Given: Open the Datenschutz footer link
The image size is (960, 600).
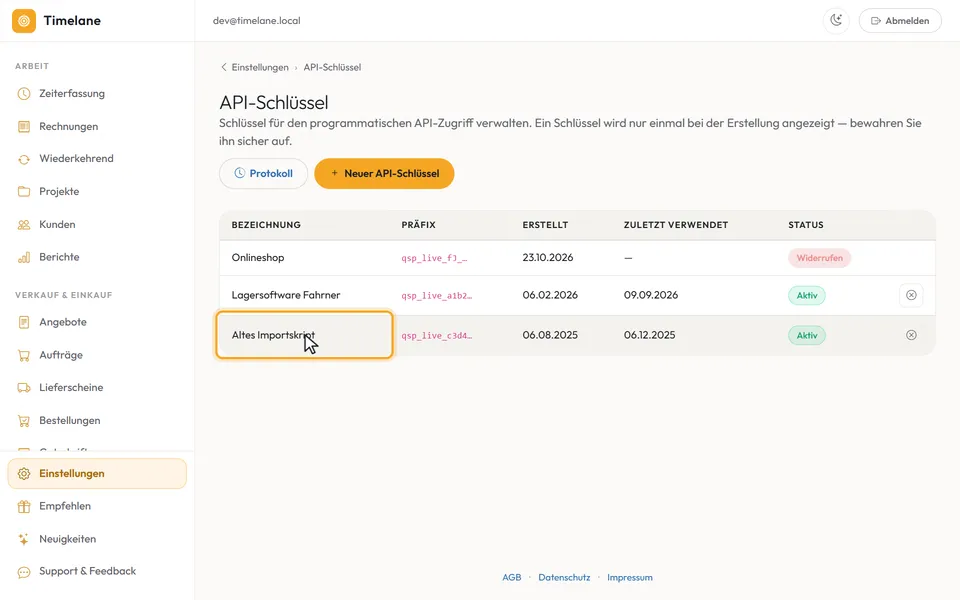Looking at the screenshot, I should [x=564, y=577].
